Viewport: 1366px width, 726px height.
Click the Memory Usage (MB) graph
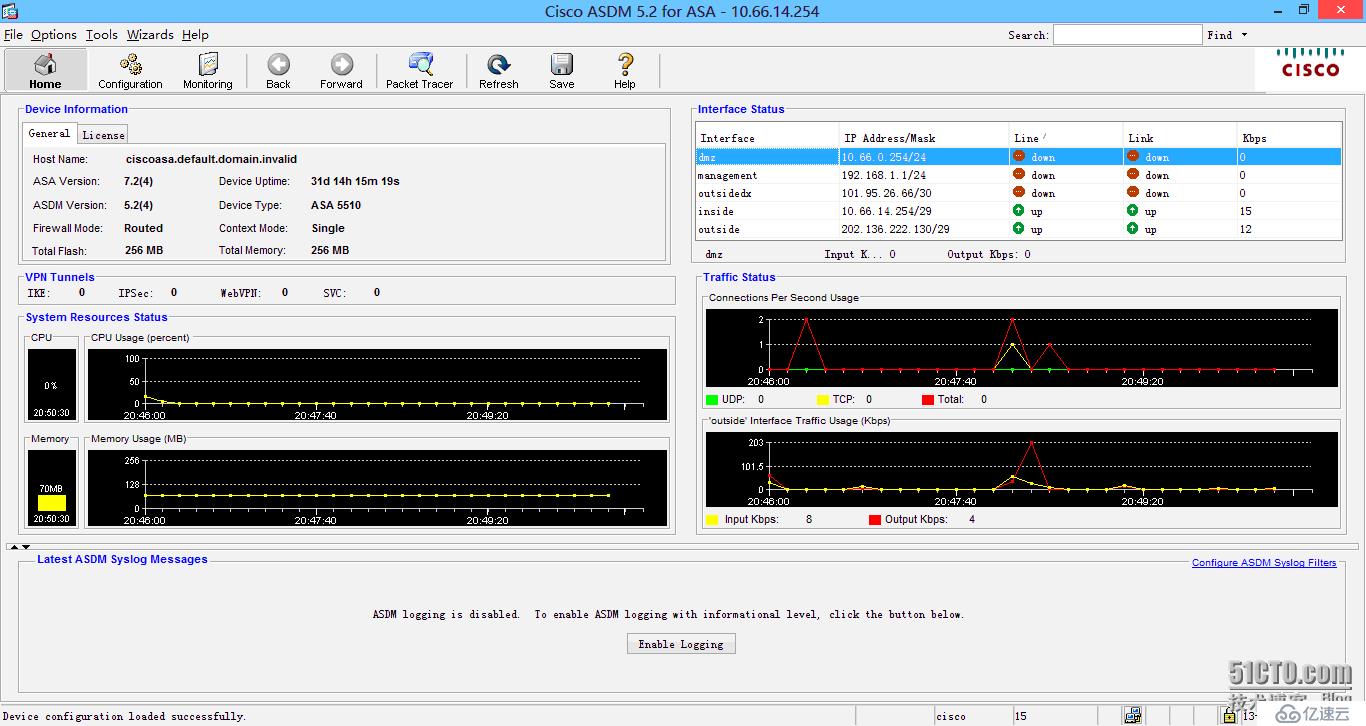378,488
